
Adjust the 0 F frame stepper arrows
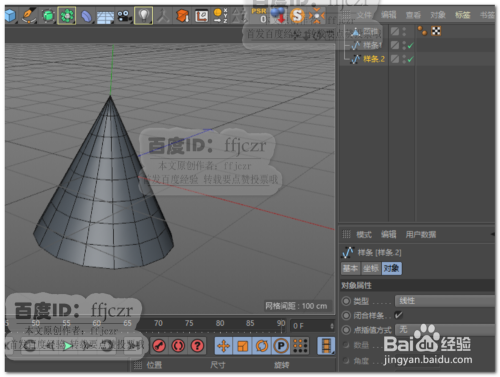coord(332,326)
